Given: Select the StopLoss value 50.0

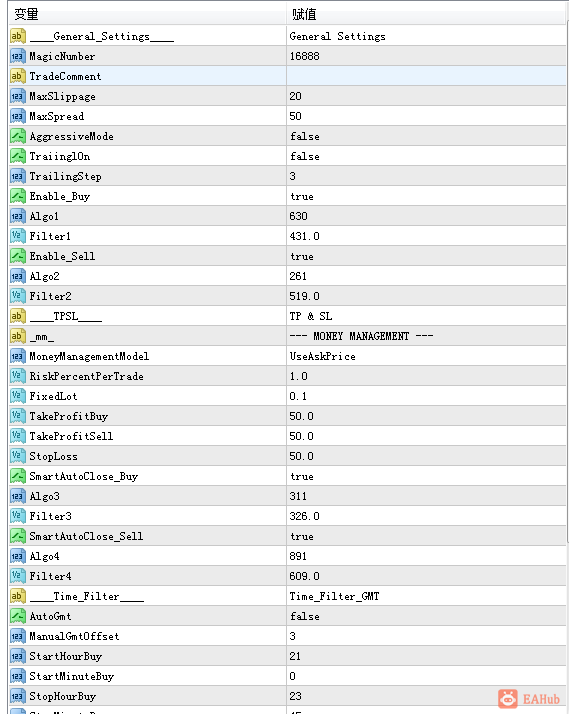Looking at the screenshot, I should click(x=301, y=456).
